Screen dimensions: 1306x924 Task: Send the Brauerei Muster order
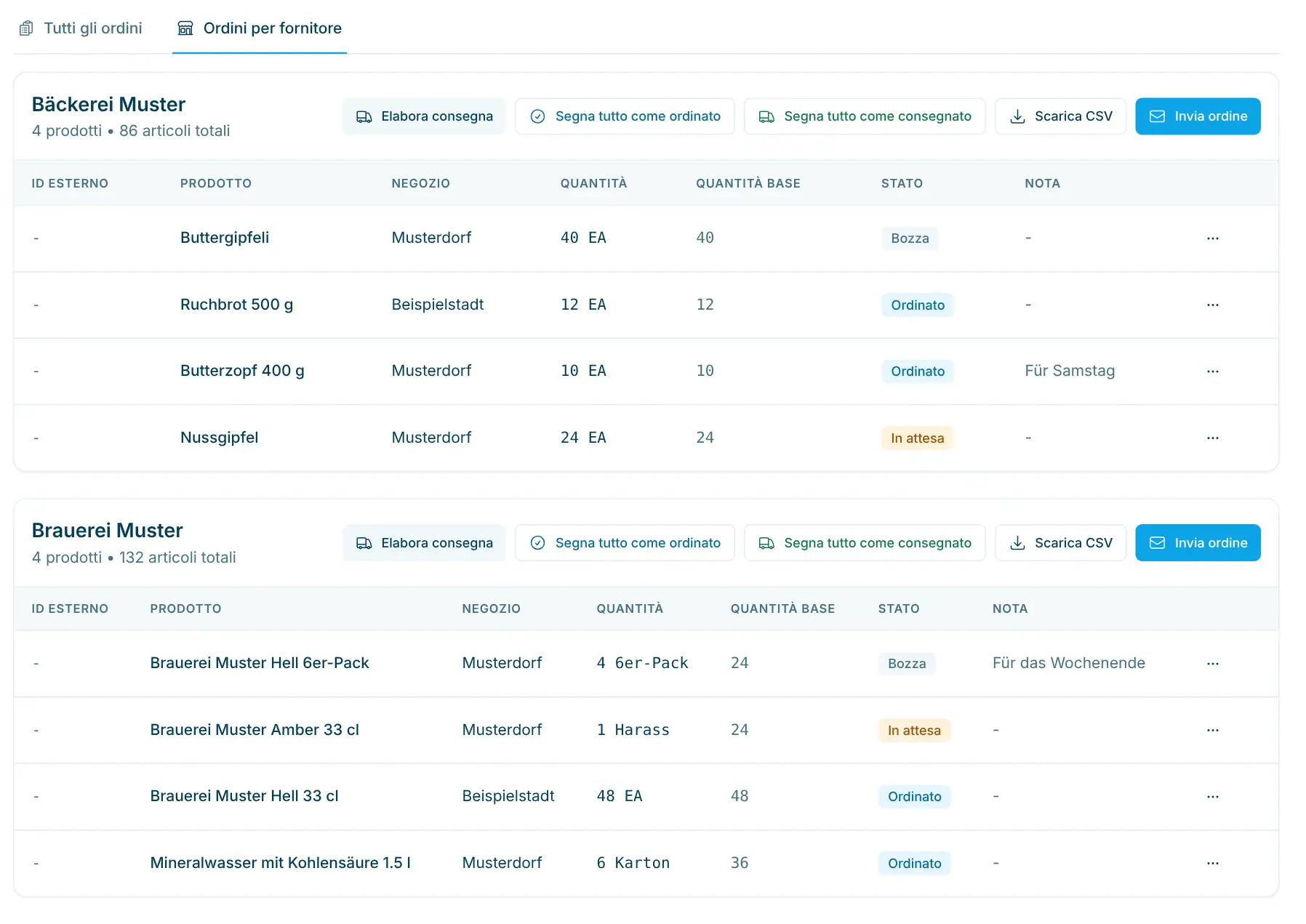click(x=1198, y=543)
